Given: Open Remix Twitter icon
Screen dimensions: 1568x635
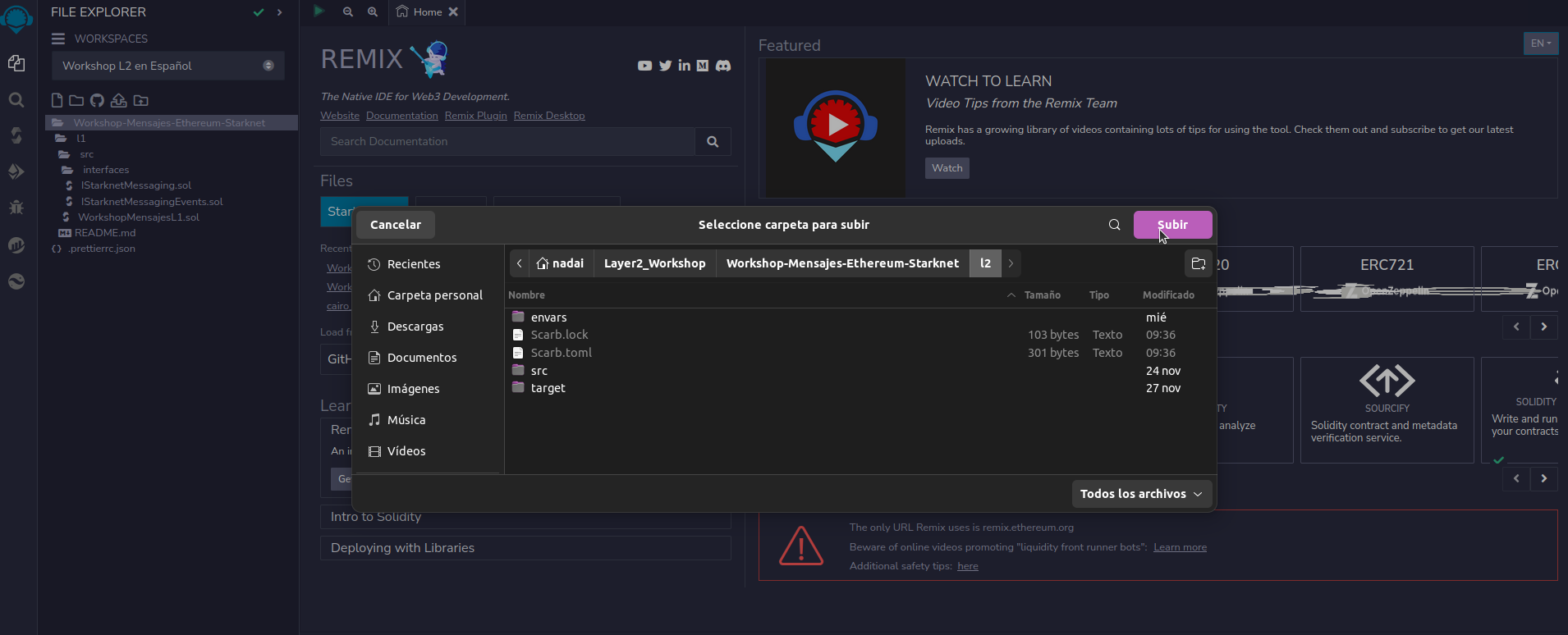Looking at the screenshot, I should 665,66.
